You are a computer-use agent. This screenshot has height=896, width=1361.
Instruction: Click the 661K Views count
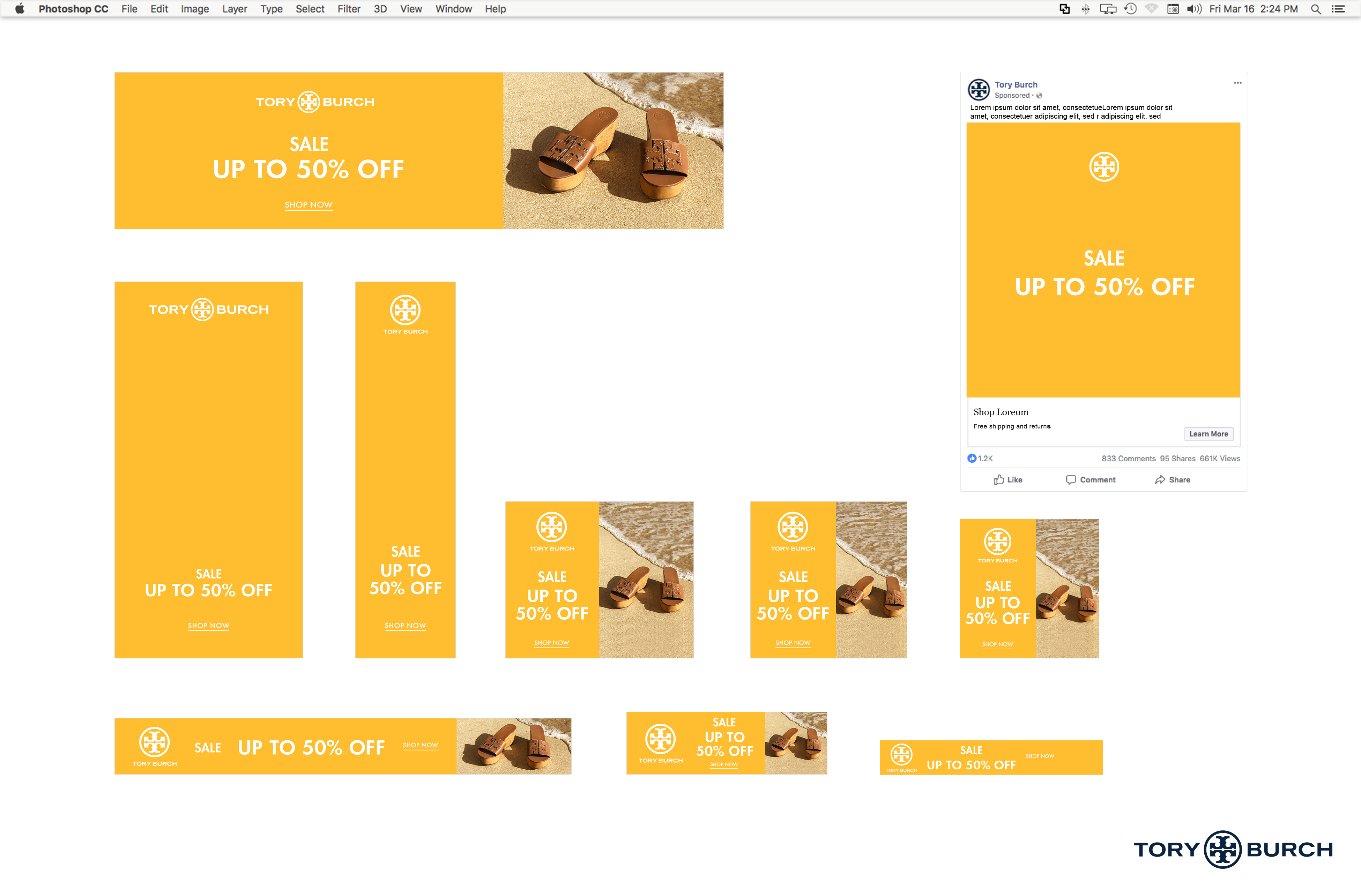point(1220,458)
